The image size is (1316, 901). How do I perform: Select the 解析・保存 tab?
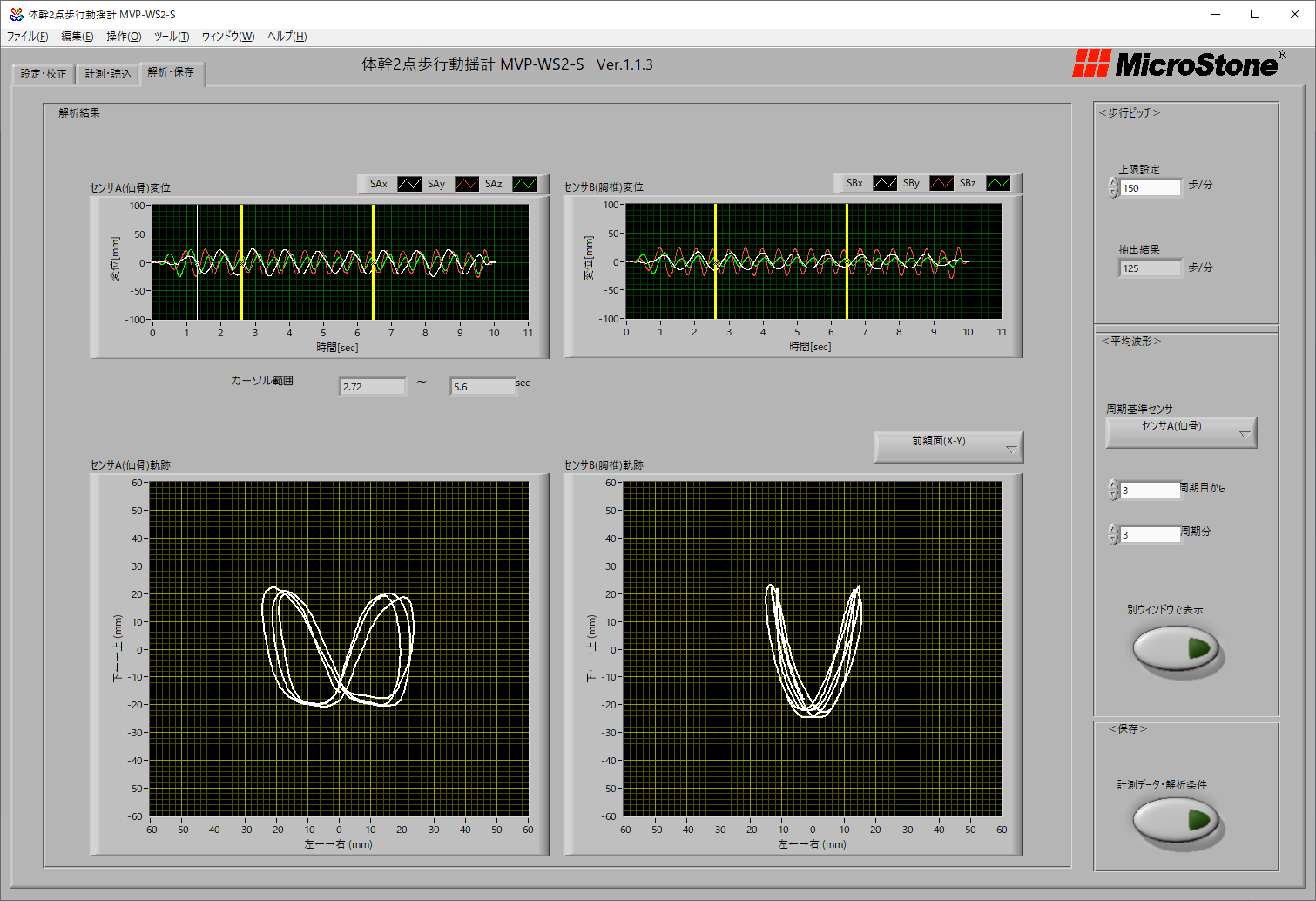172,73
